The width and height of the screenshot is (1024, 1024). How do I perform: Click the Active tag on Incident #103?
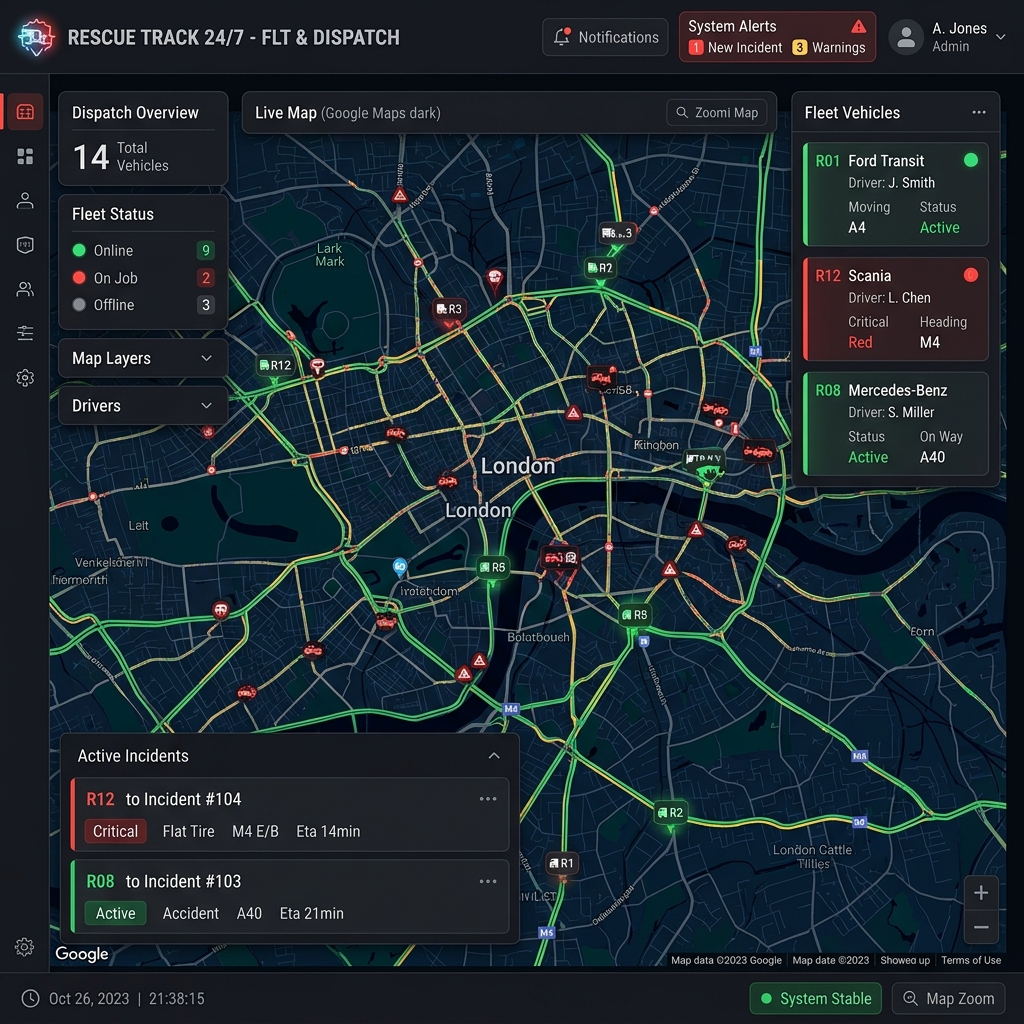(115, 913)
